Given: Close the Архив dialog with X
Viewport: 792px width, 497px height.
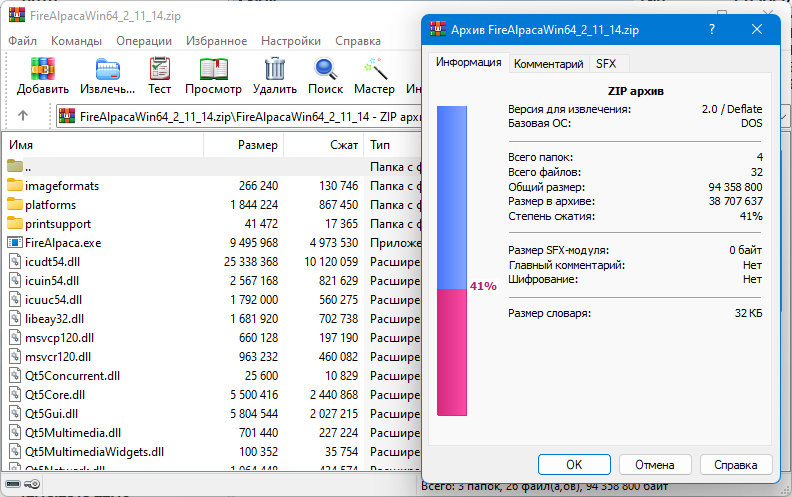Looking at the screenshot, I should (x=757, y=29).
